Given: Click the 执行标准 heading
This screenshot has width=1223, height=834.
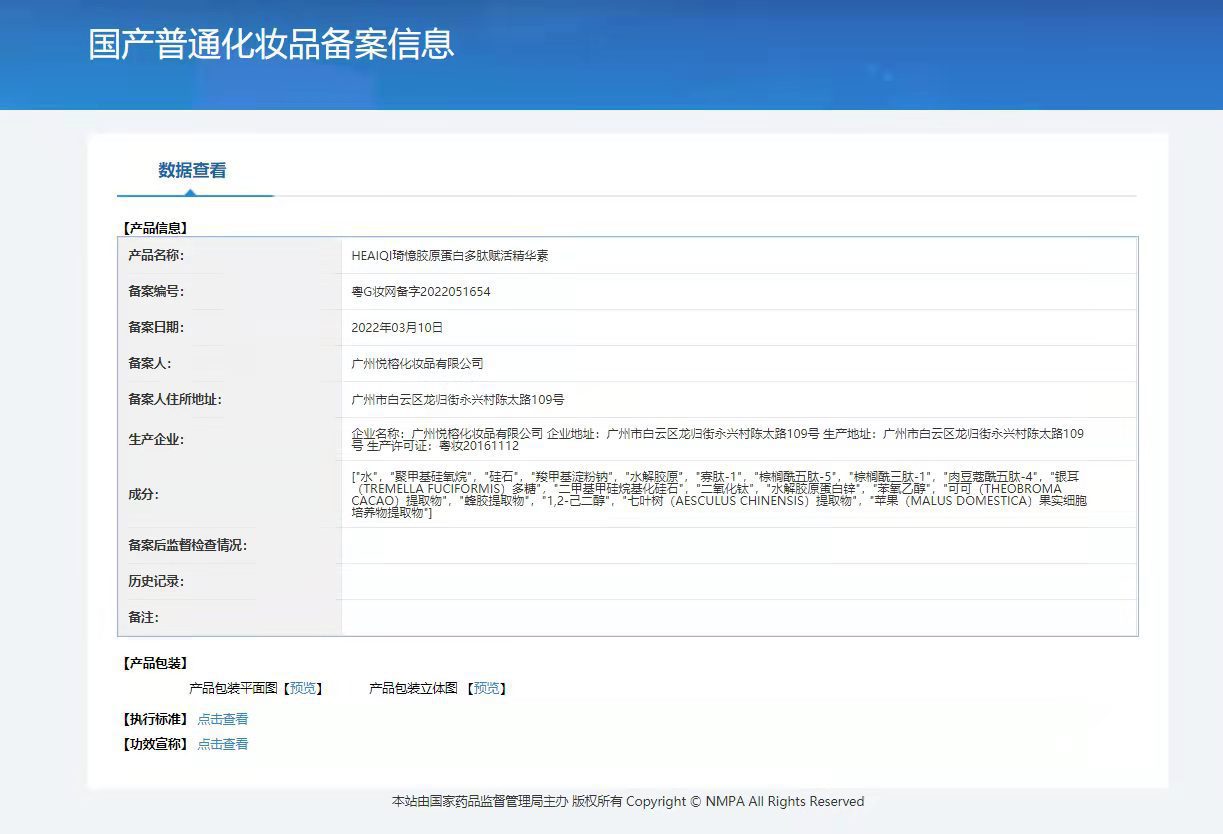Looking at the screenshot, I should coord(155,719).
